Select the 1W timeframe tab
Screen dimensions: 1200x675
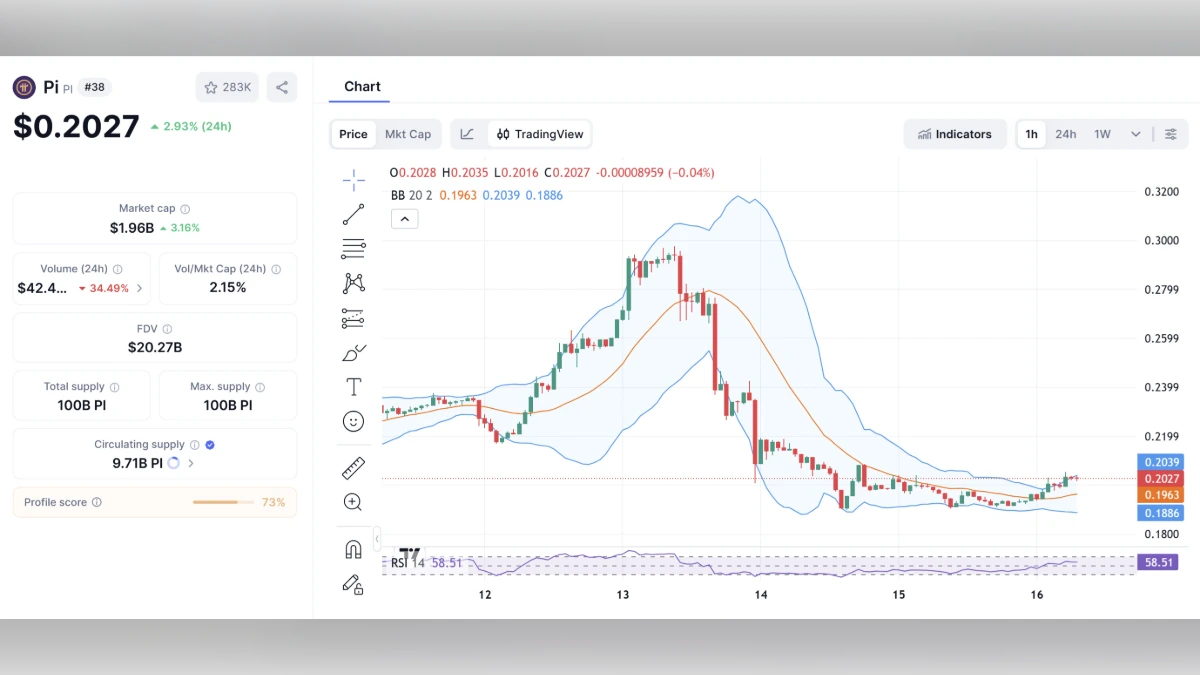(x=1100, y=133)
